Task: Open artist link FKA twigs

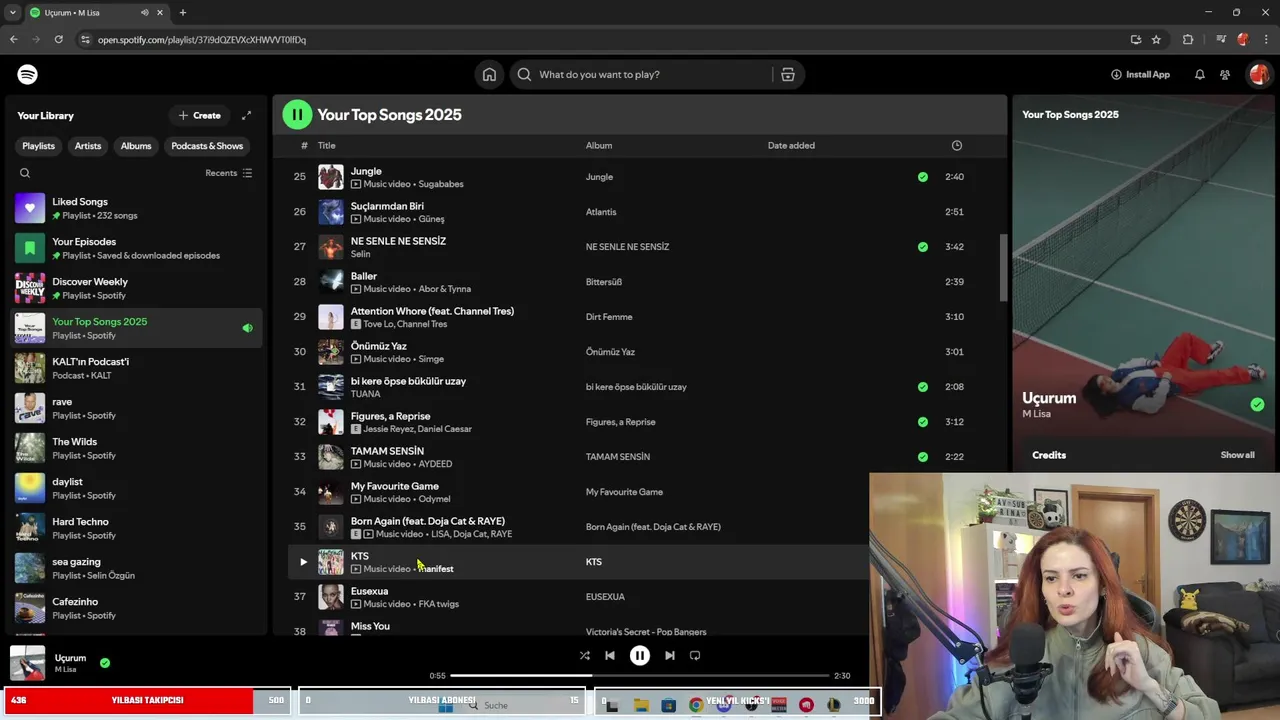Action: pyautogui.click(x=438, y=604)
